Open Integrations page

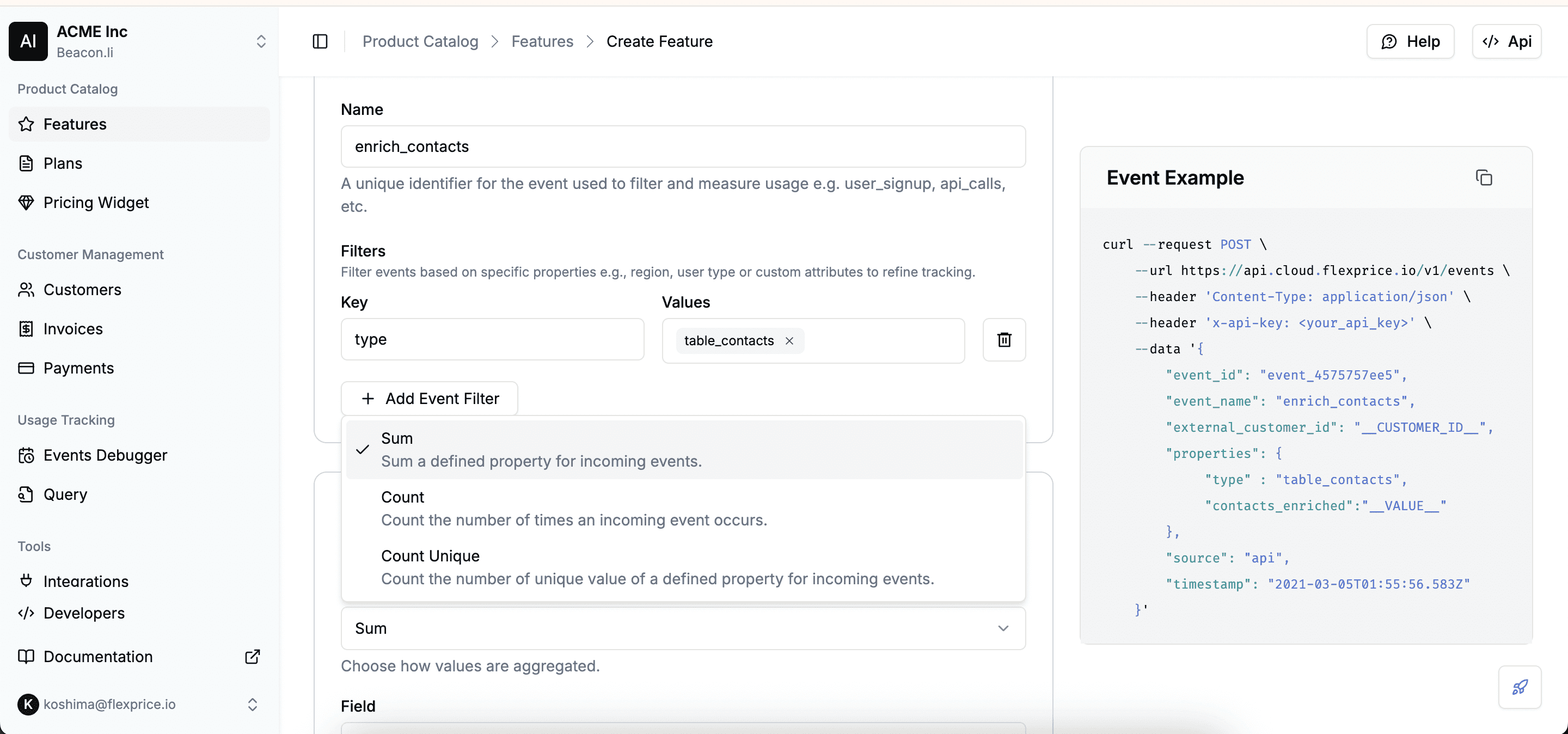[x=139, y=581]
